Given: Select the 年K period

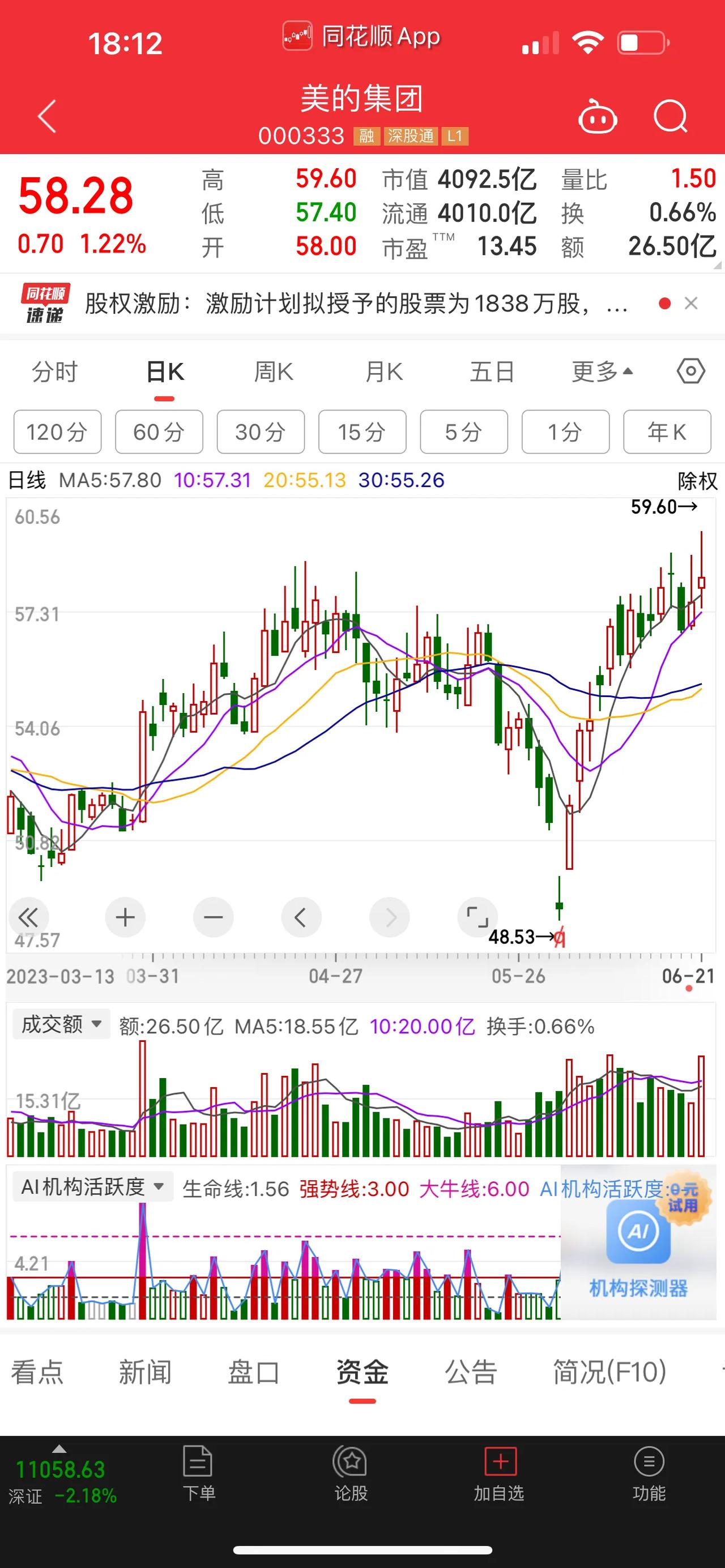Looking at the screenshot, I should click(x=667, y=432).
